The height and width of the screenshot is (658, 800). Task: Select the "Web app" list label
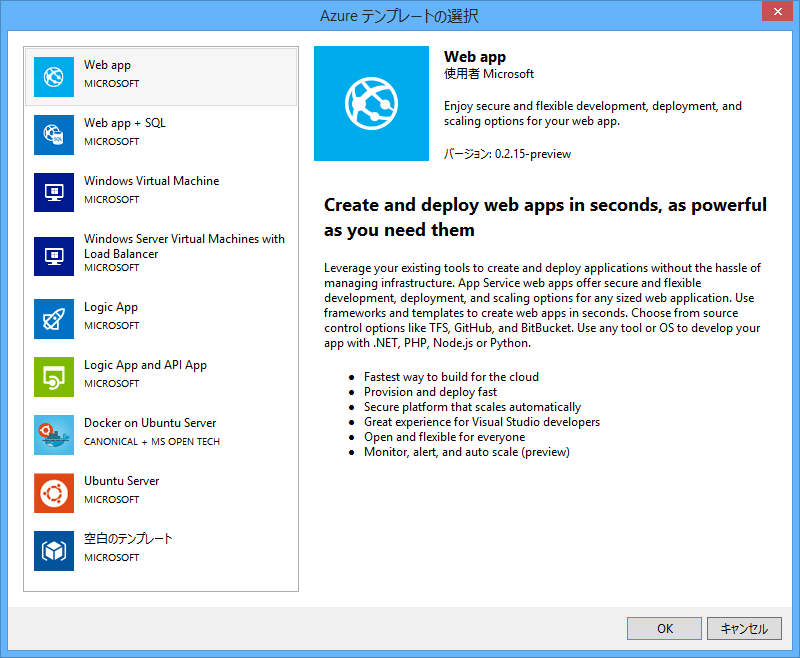point(108,65)
